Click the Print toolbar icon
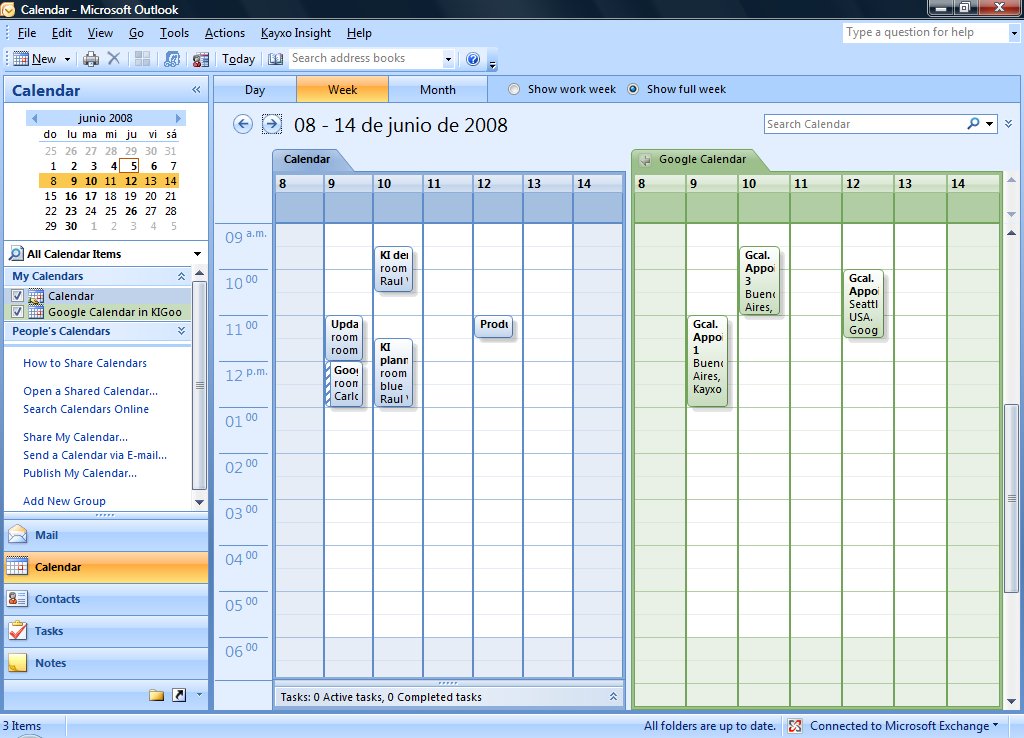Screen dimensions: 1024x738 (91, 59)
